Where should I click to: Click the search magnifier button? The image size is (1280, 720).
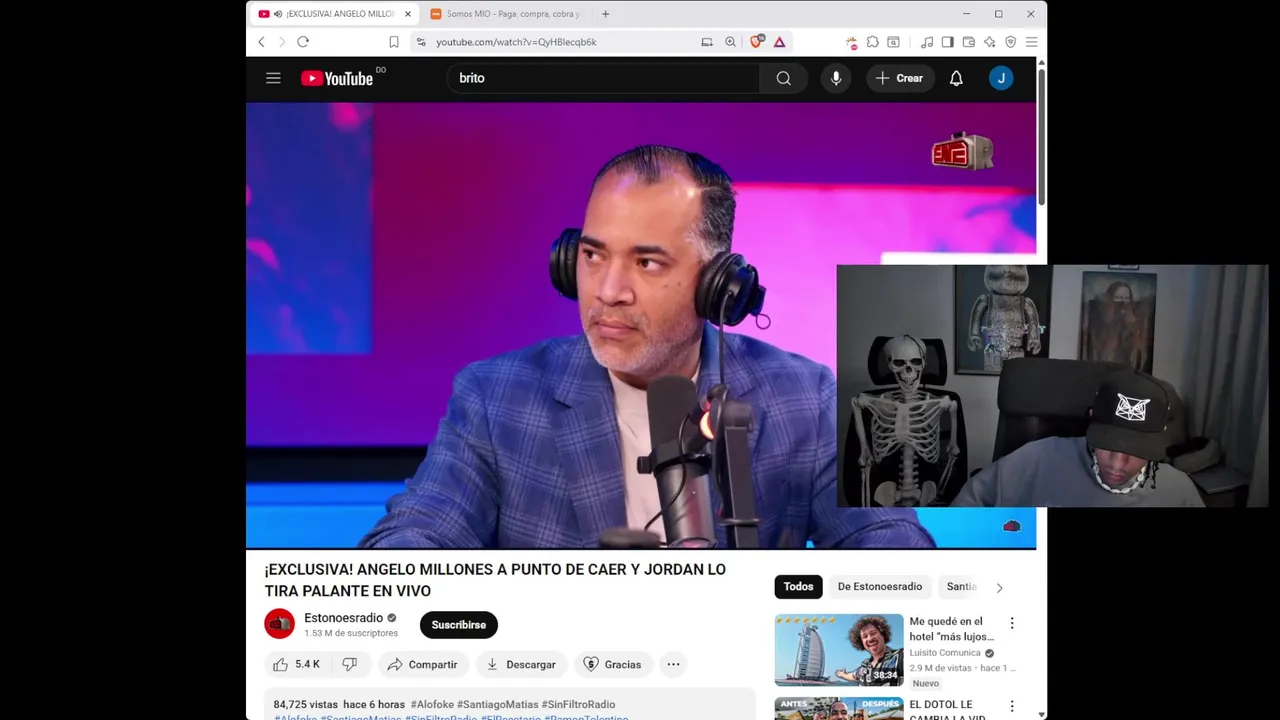pyautogui.click(x=784, y=78)
